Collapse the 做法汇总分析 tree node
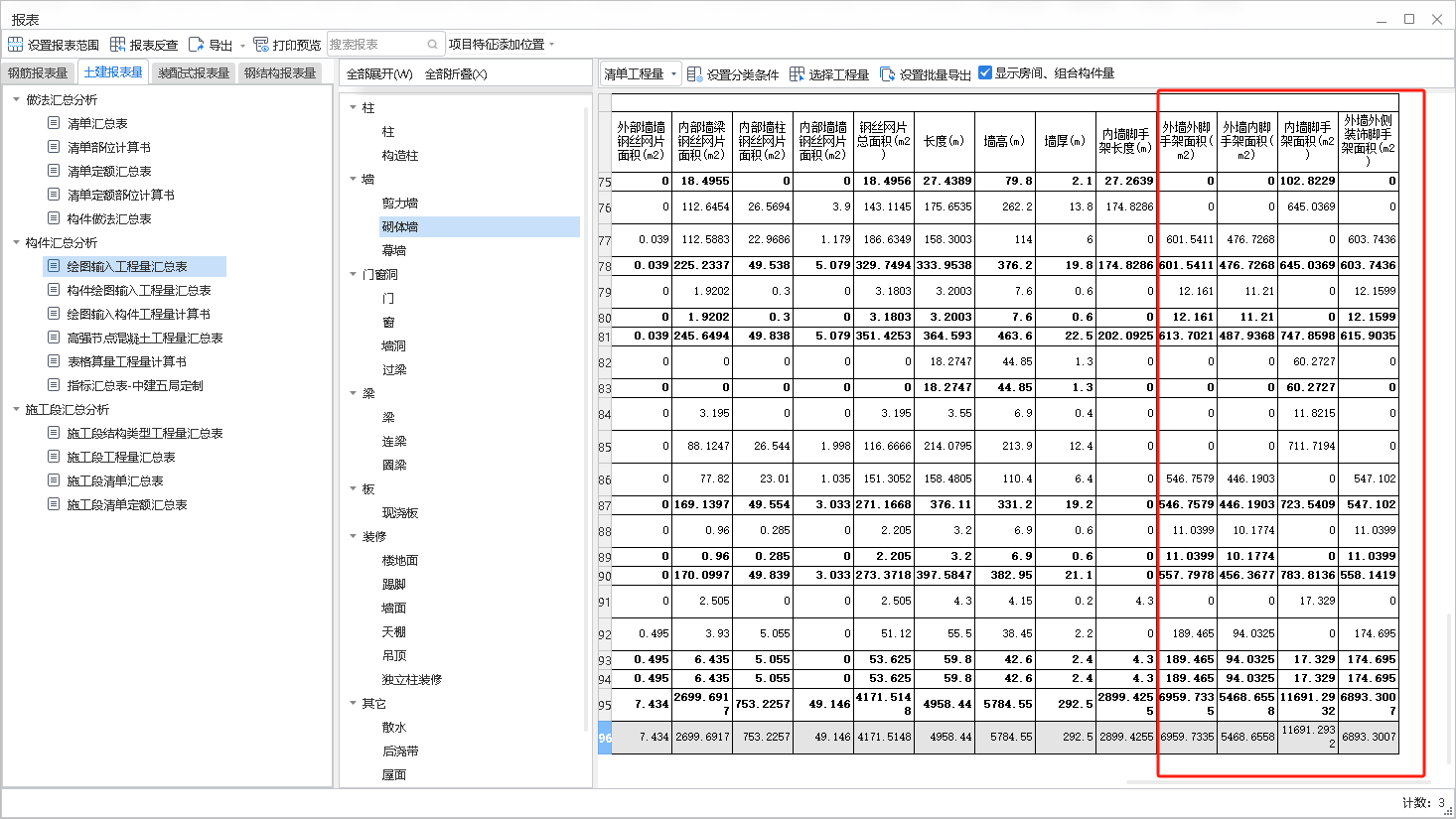The image size is (1456, 819). (x=16, y=99)
